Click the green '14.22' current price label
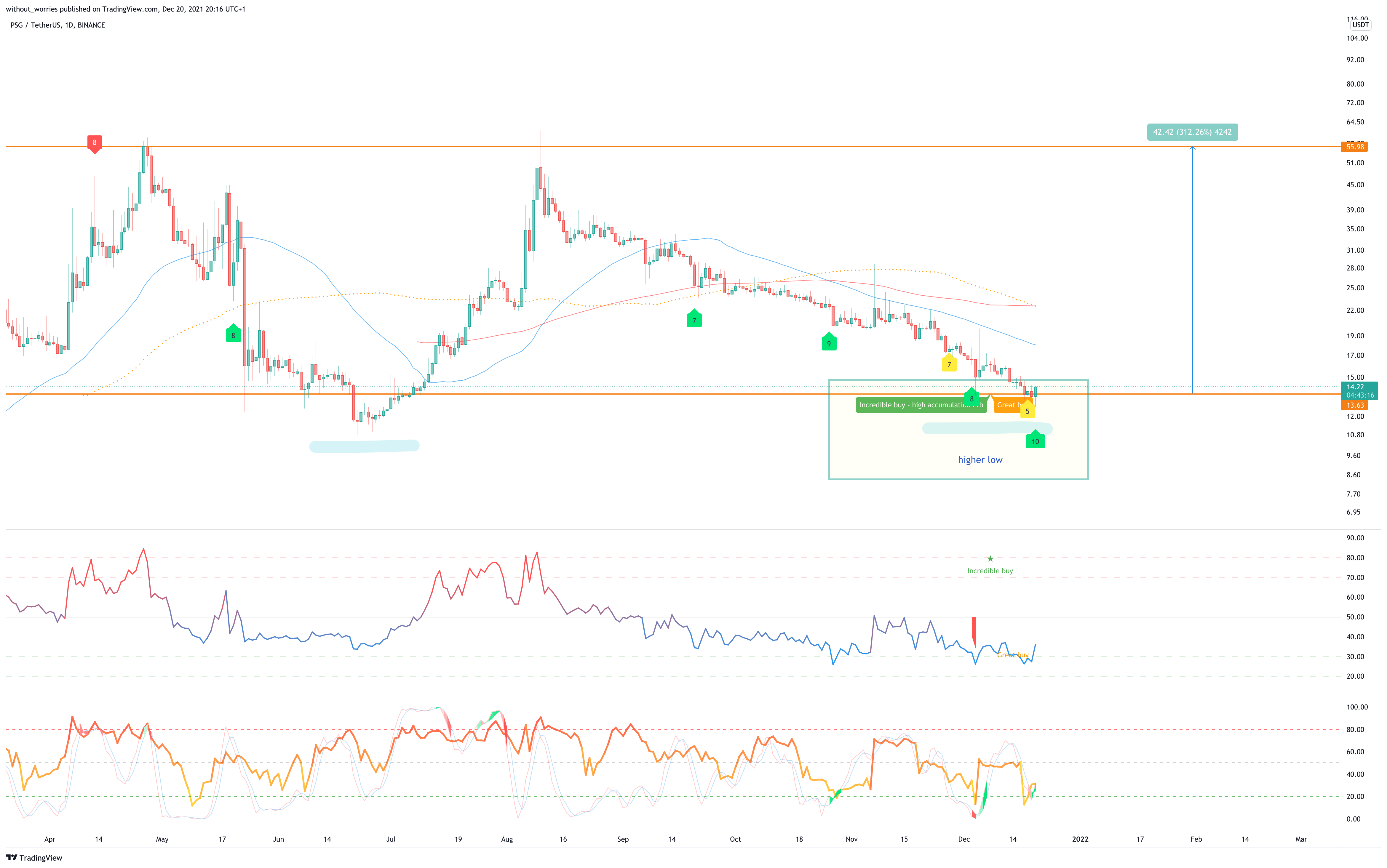Screen dimensions: 1387x868 point(1359,391)
